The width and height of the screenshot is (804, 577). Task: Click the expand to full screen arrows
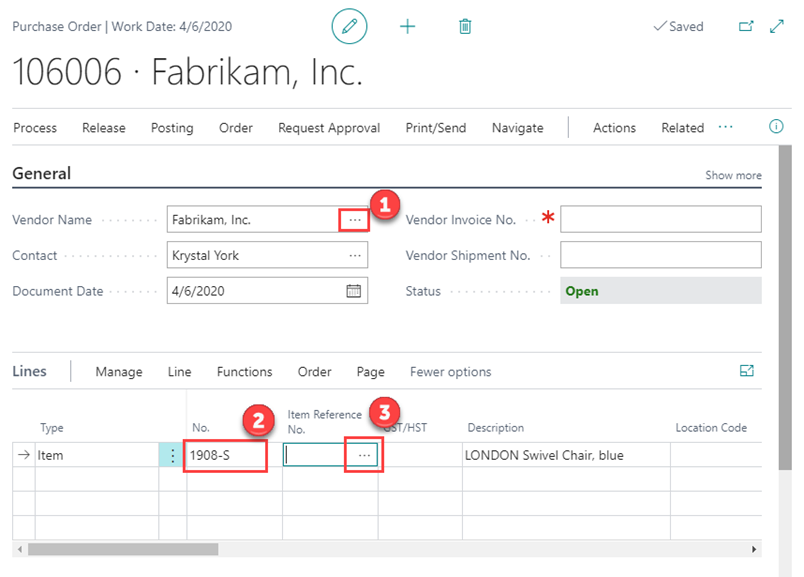(x=777, y=26)
